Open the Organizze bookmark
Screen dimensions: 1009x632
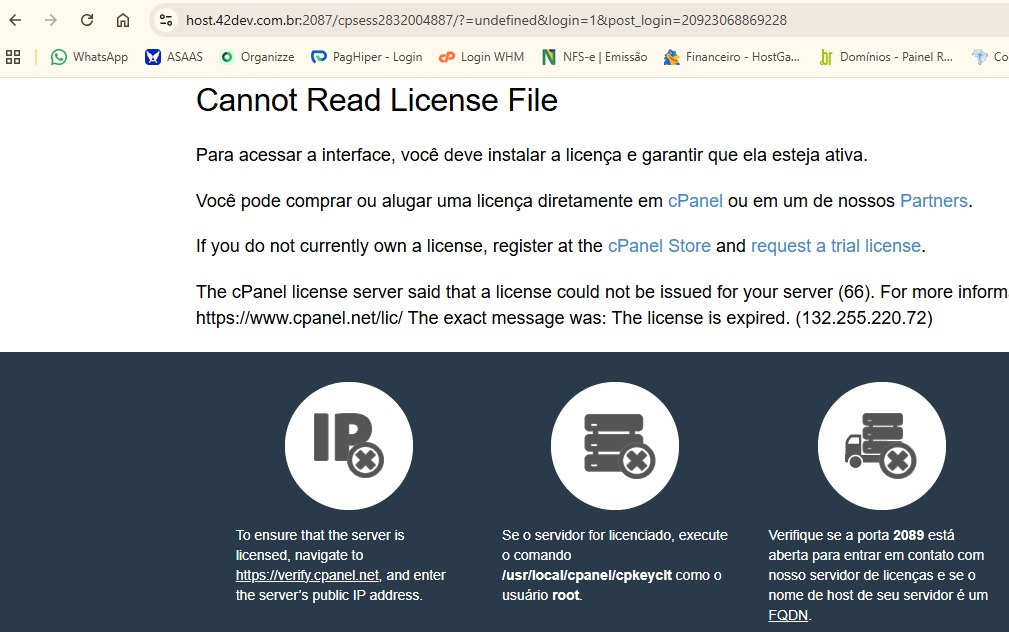257,57
